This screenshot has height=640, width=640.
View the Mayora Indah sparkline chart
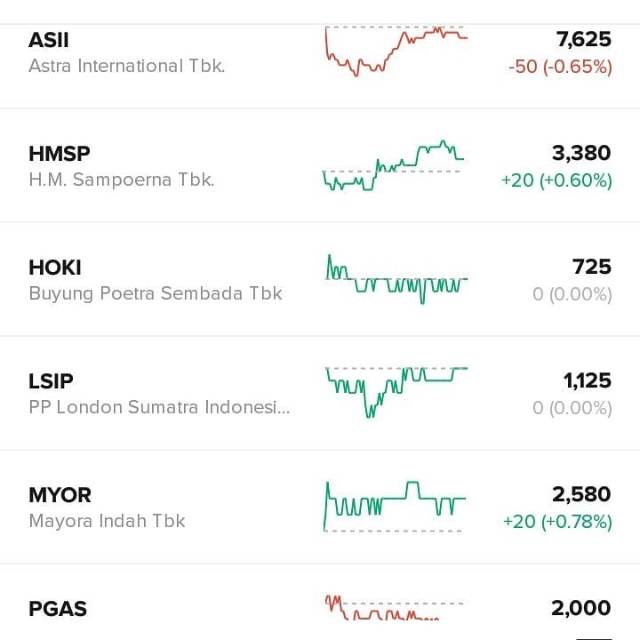pyautogui.click(x=396, y=503)
